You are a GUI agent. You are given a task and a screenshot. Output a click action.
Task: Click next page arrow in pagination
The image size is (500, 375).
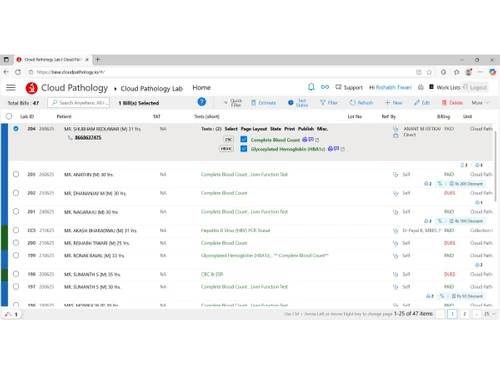(x=477, y=314)
